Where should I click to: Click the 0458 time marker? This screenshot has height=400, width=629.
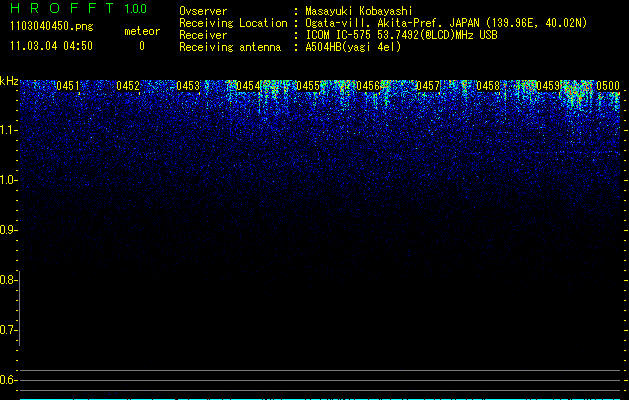[488, 86]
